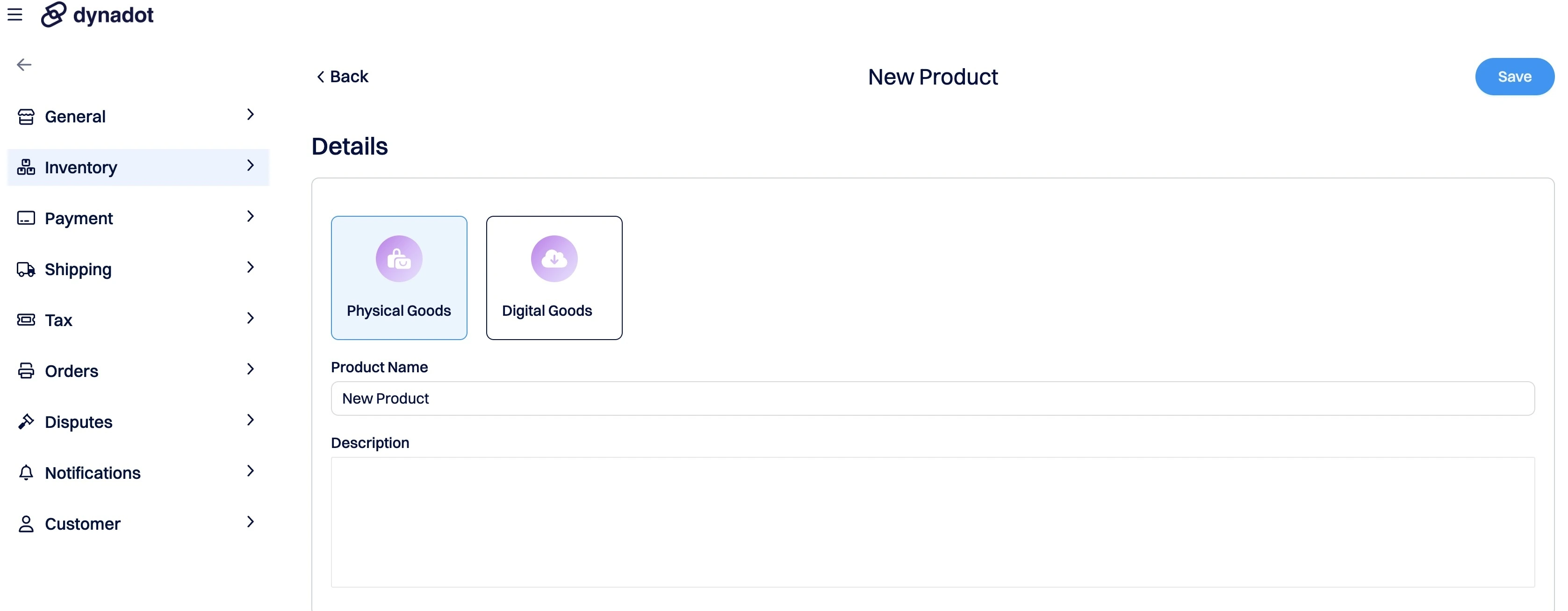Expand the Disputes section

coord(251,420)
